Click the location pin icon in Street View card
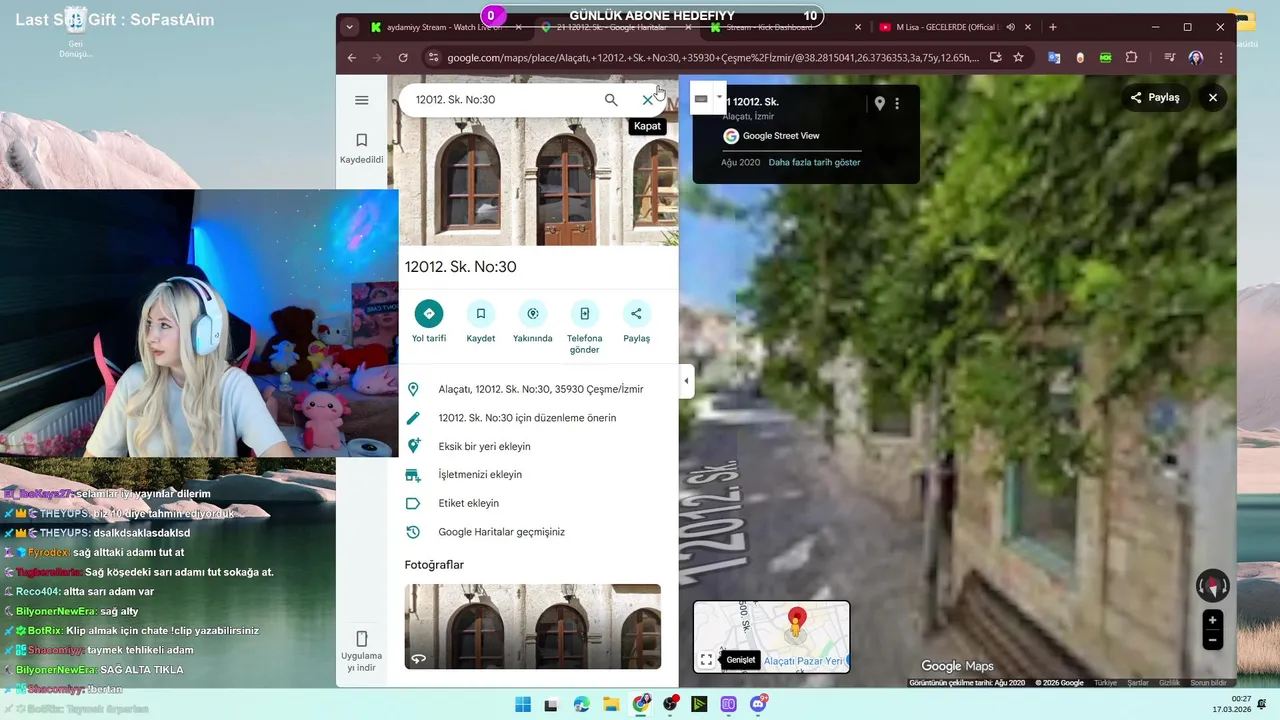Viewport: 1280px width, 720px height. pyautogui.click(x=879, y=103)
